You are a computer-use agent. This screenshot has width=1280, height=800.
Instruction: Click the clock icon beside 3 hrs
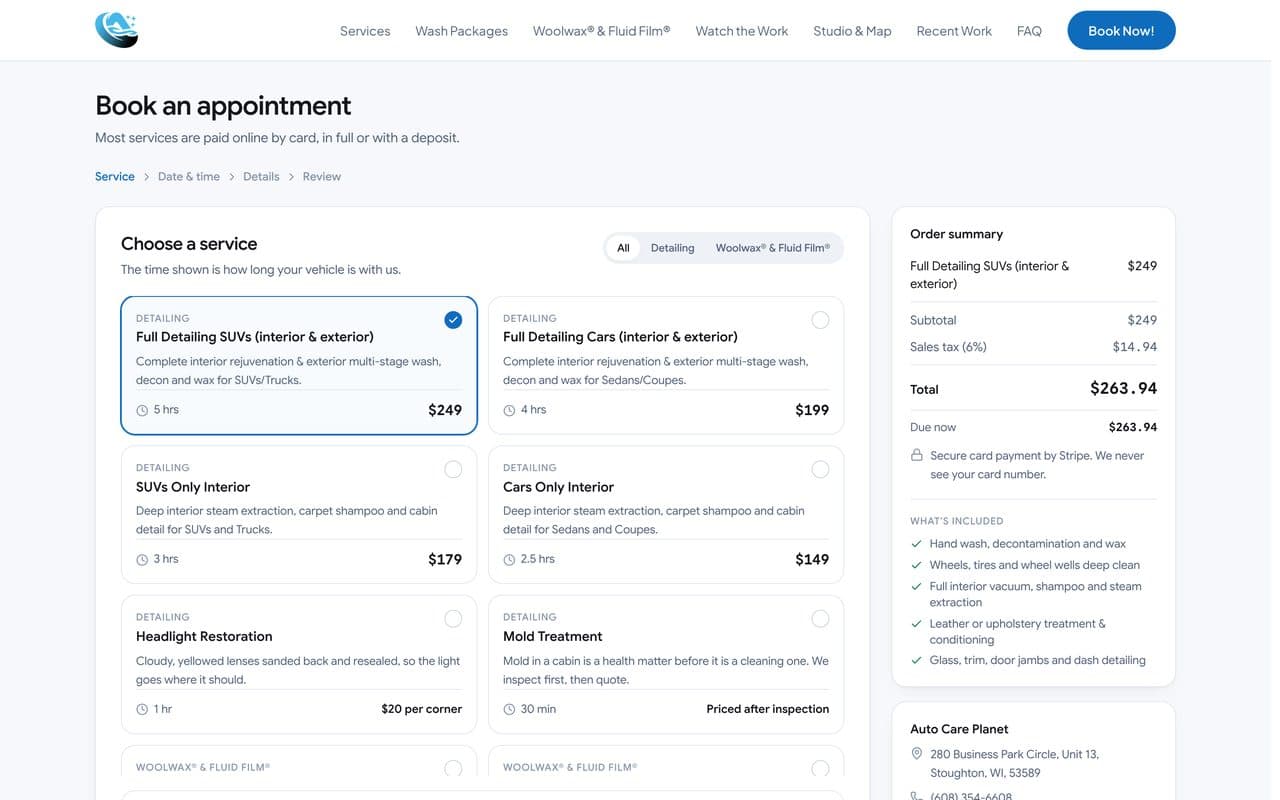(142, 560)
